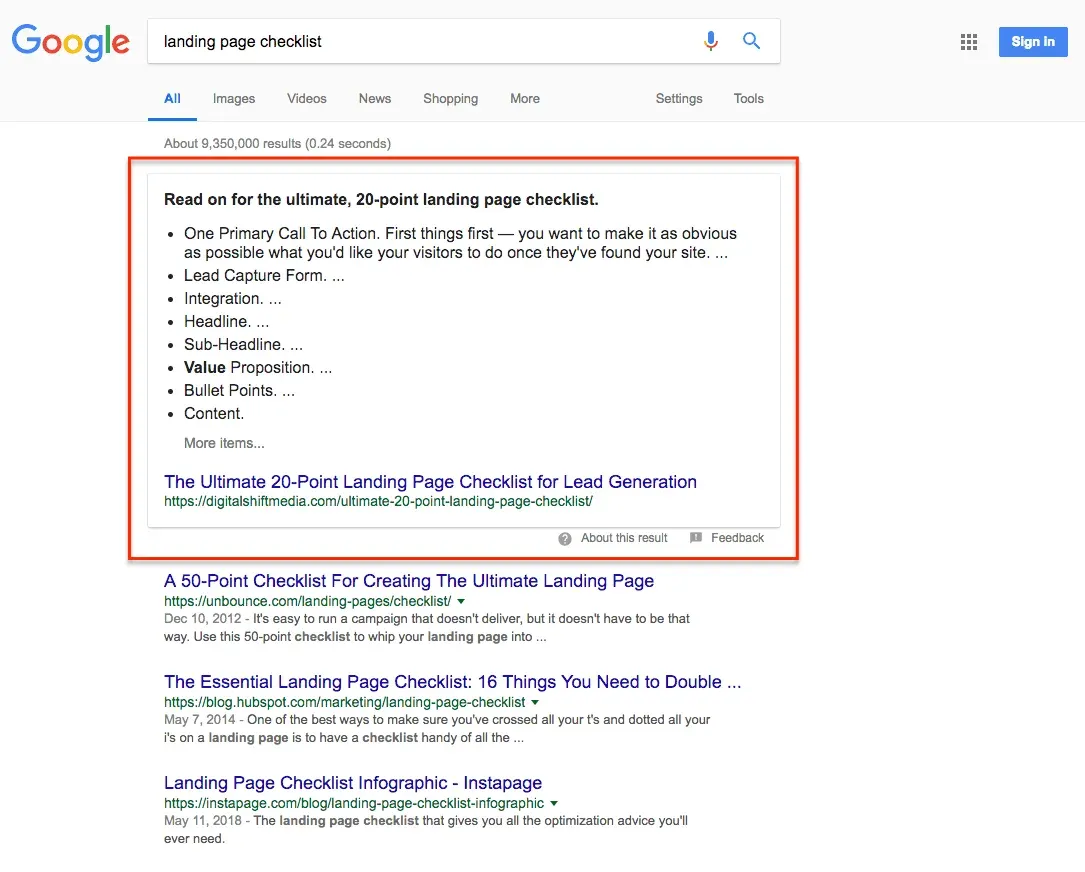The image size is (1085, 872).
Task: Open the More search categories menu
Action: (x=524, y=98)
